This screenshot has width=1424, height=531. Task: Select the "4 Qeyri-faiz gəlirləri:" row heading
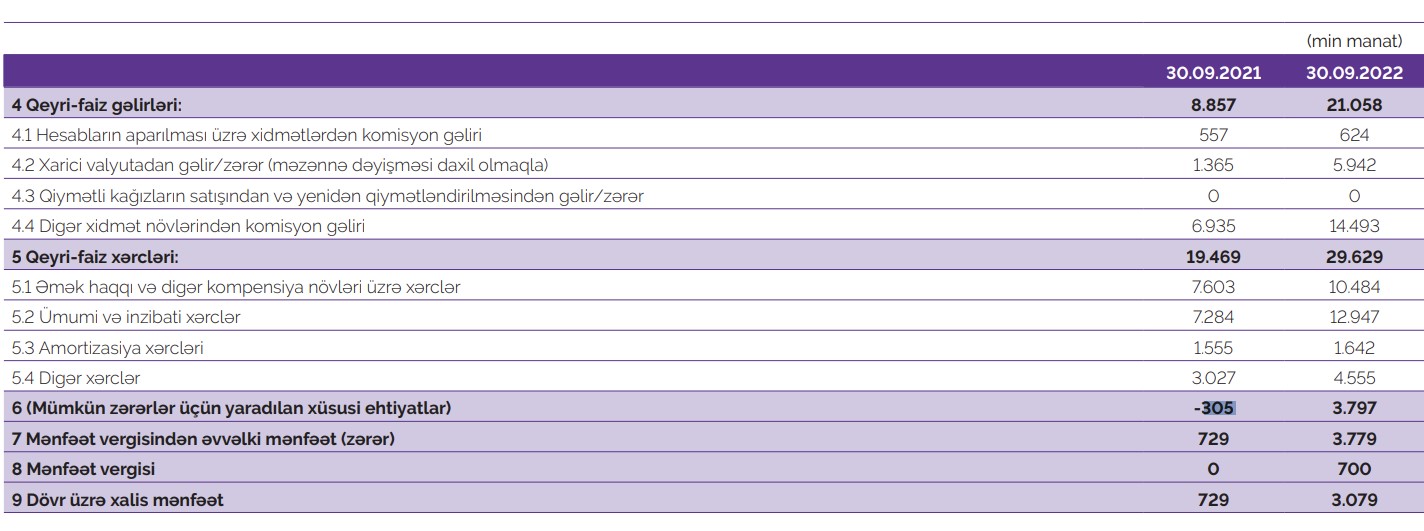coord(96,104)
